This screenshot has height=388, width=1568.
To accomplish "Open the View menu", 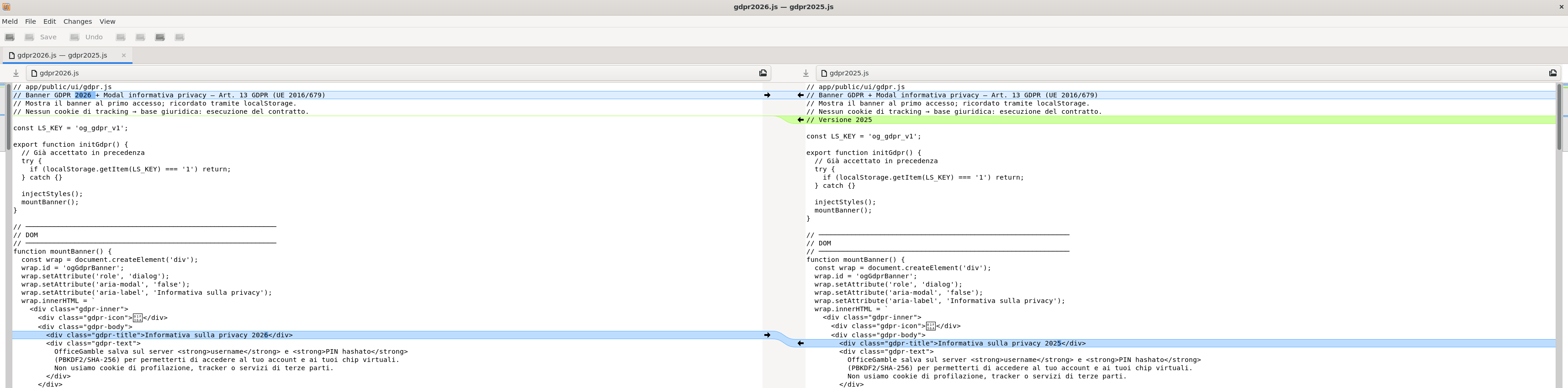I will pyautogui.click(x=108, y=21).
